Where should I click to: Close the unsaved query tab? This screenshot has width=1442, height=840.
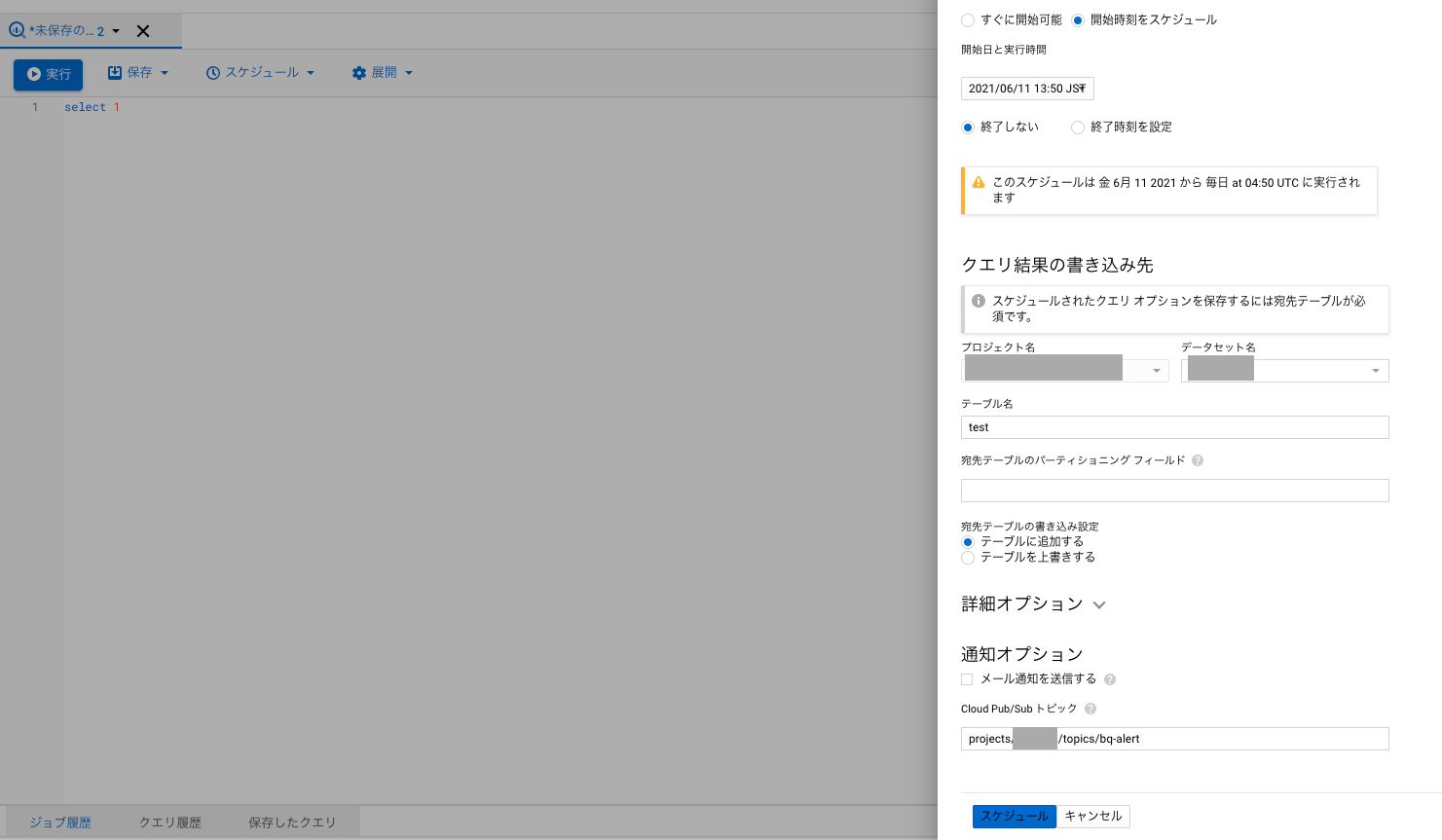pyautogui.click(x=143, y=31)
